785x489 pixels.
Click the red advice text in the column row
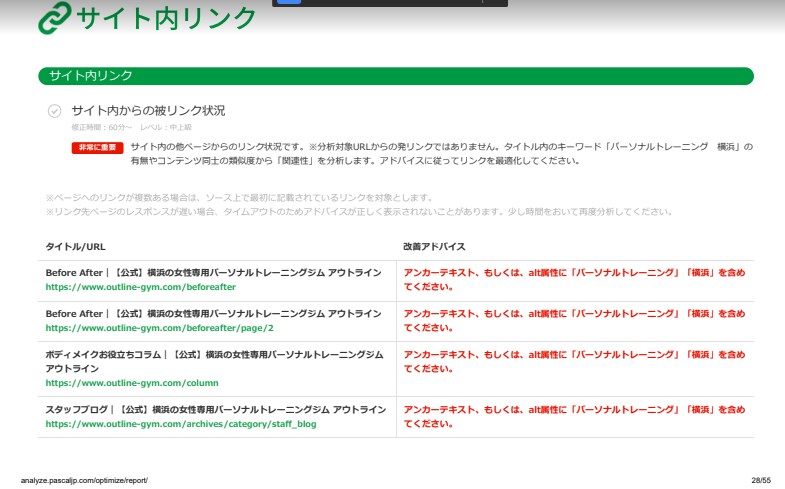tap(574, 362)
